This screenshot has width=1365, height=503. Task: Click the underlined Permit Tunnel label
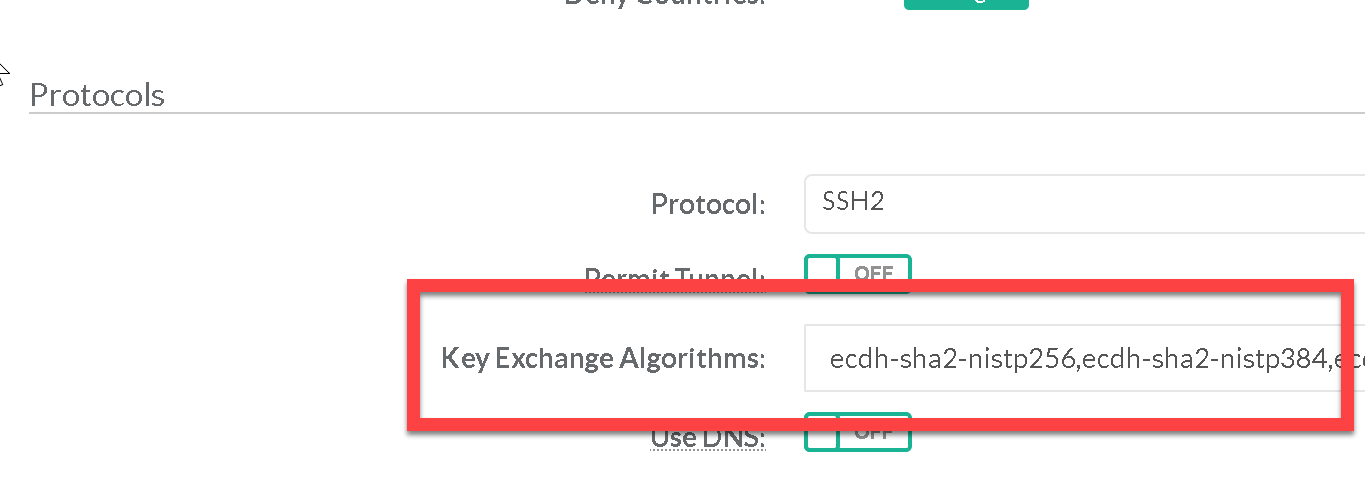(675, 274)
